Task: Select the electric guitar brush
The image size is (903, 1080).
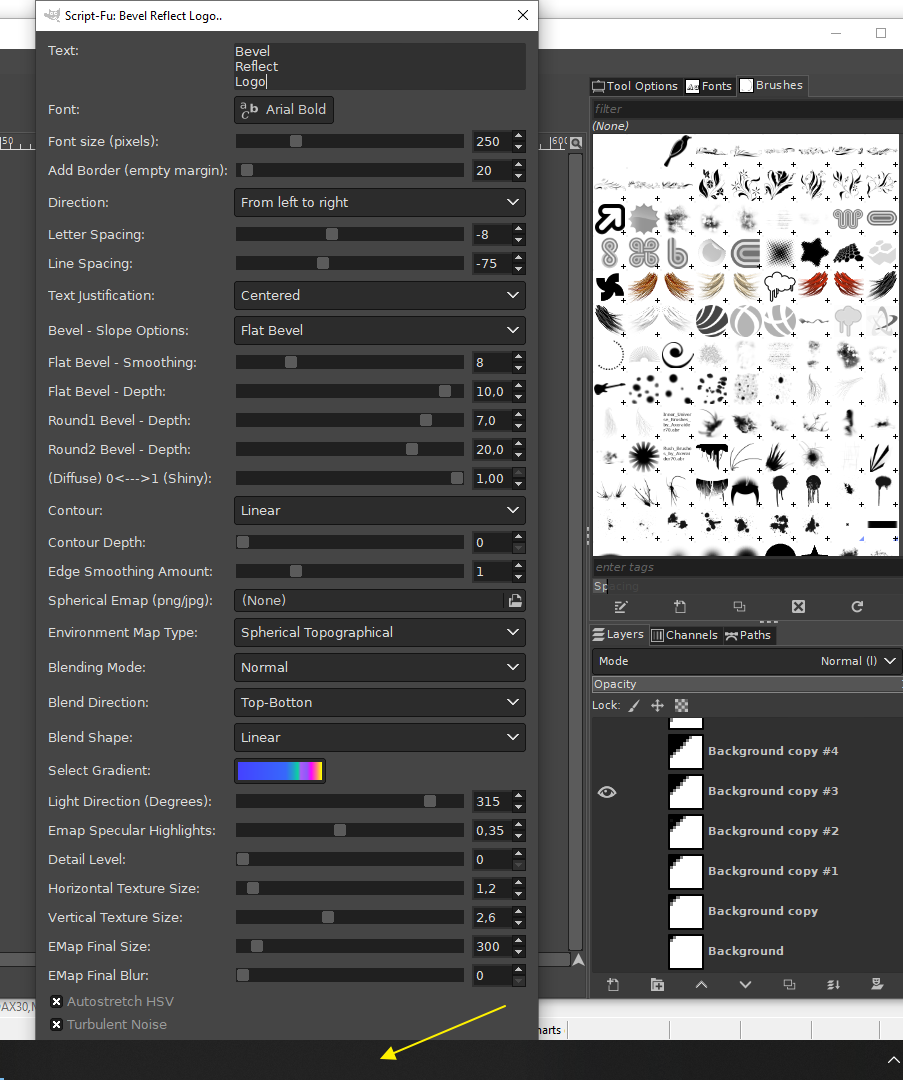Action: pos(609,388)
